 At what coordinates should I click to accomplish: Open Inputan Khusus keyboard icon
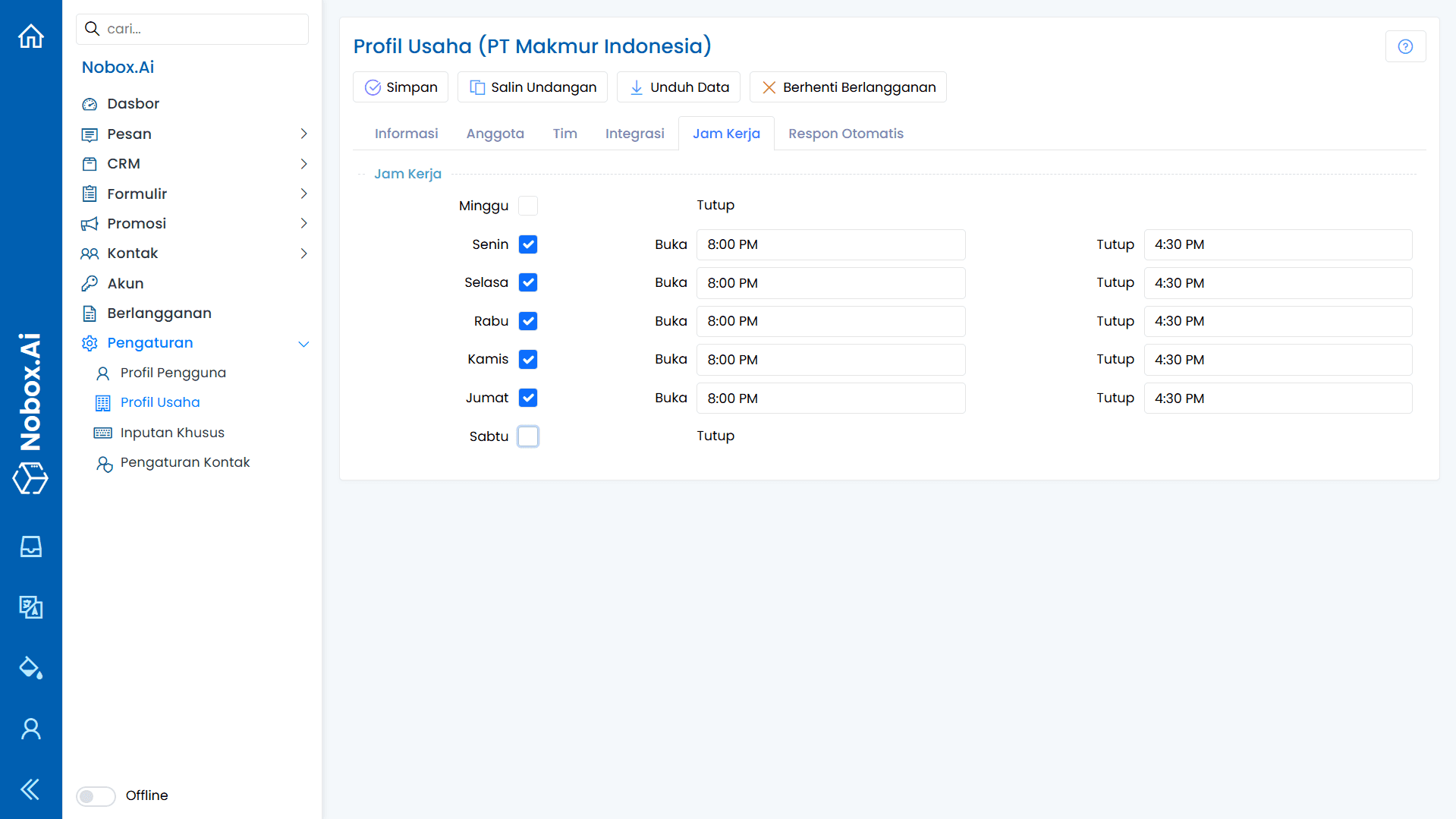(102, 433)
